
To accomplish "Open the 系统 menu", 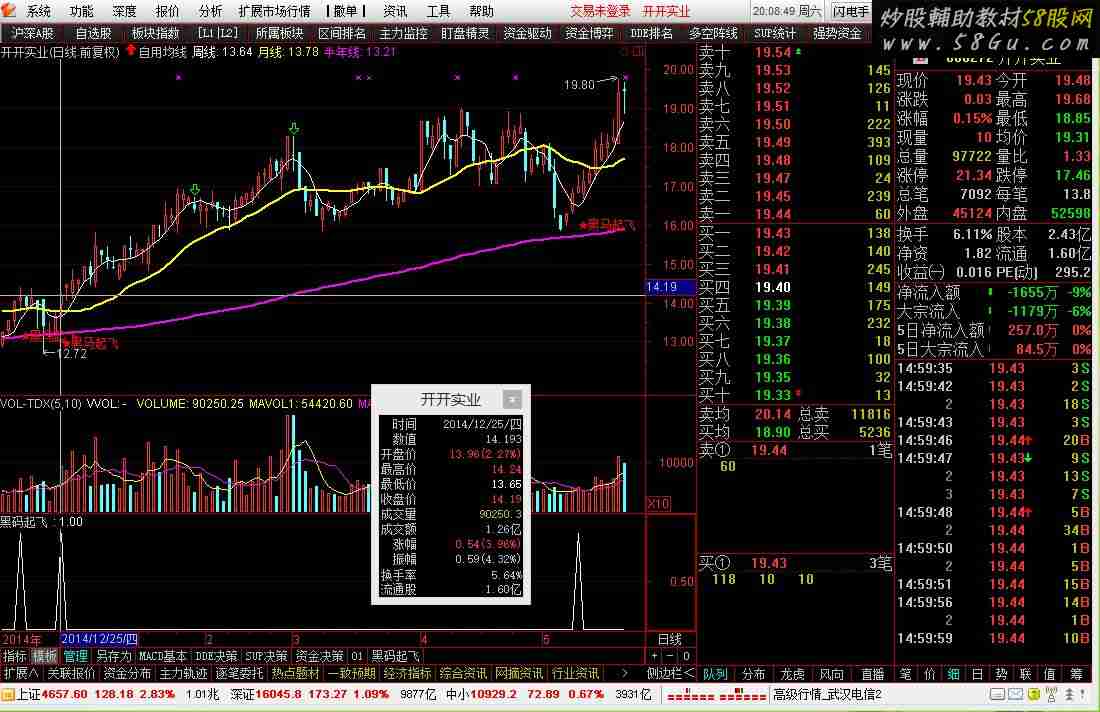I will 39,11.
